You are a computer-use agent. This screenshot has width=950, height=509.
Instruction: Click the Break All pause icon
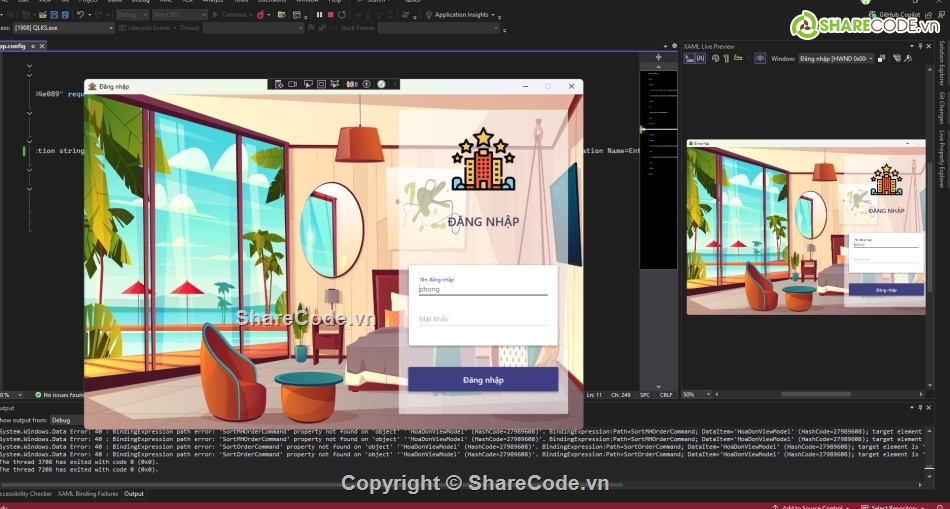coord(319,15)
